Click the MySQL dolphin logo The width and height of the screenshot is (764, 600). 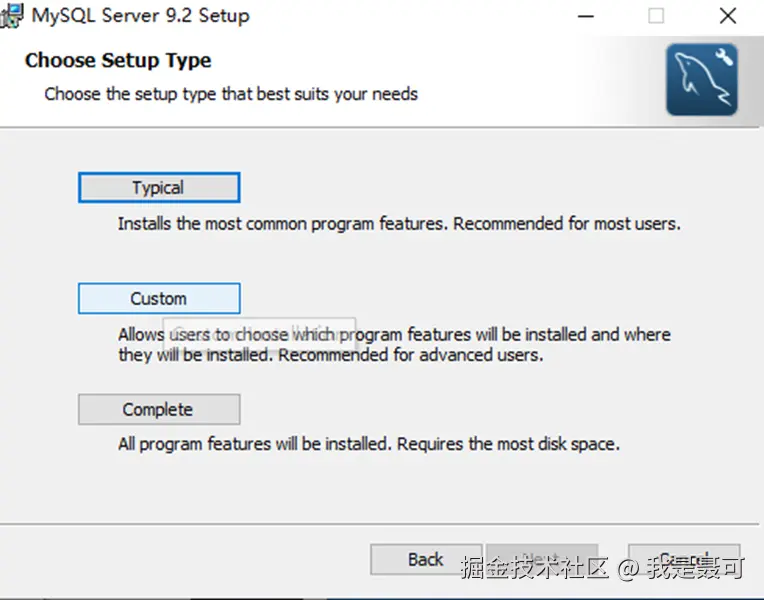click(702, 79)
